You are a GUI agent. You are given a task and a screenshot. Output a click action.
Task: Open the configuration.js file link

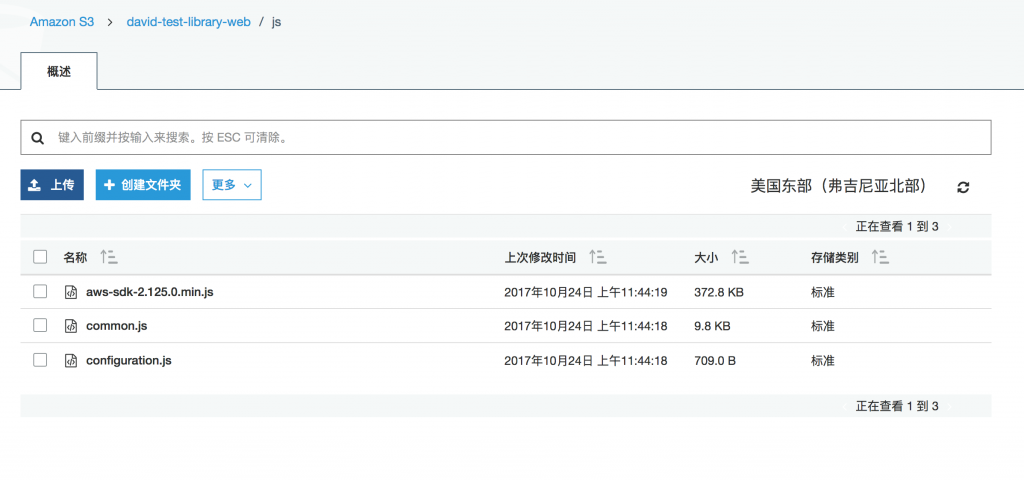click(129, 360)
